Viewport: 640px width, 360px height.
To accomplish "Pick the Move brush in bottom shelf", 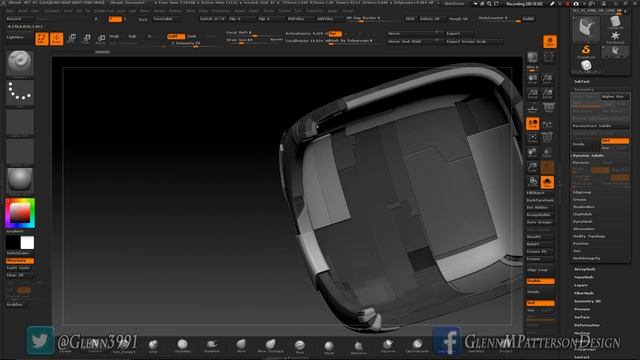I will click(x=241, y=345).
